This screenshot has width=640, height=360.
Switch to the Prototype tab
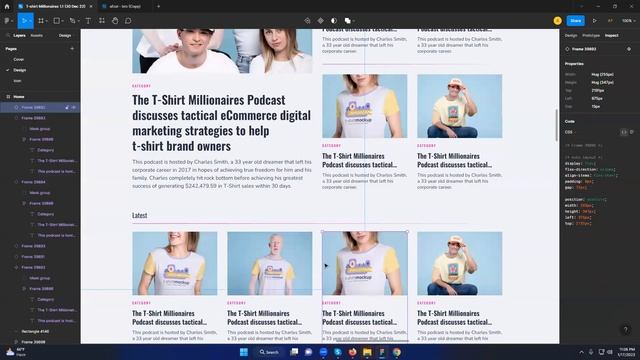[x=591, y=36]
